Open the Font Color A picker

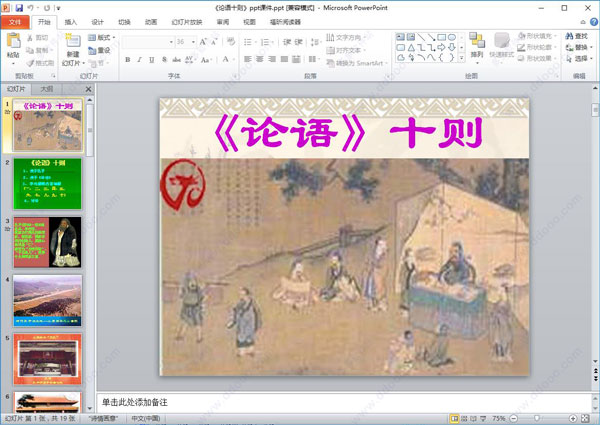[x=225, y=59]
